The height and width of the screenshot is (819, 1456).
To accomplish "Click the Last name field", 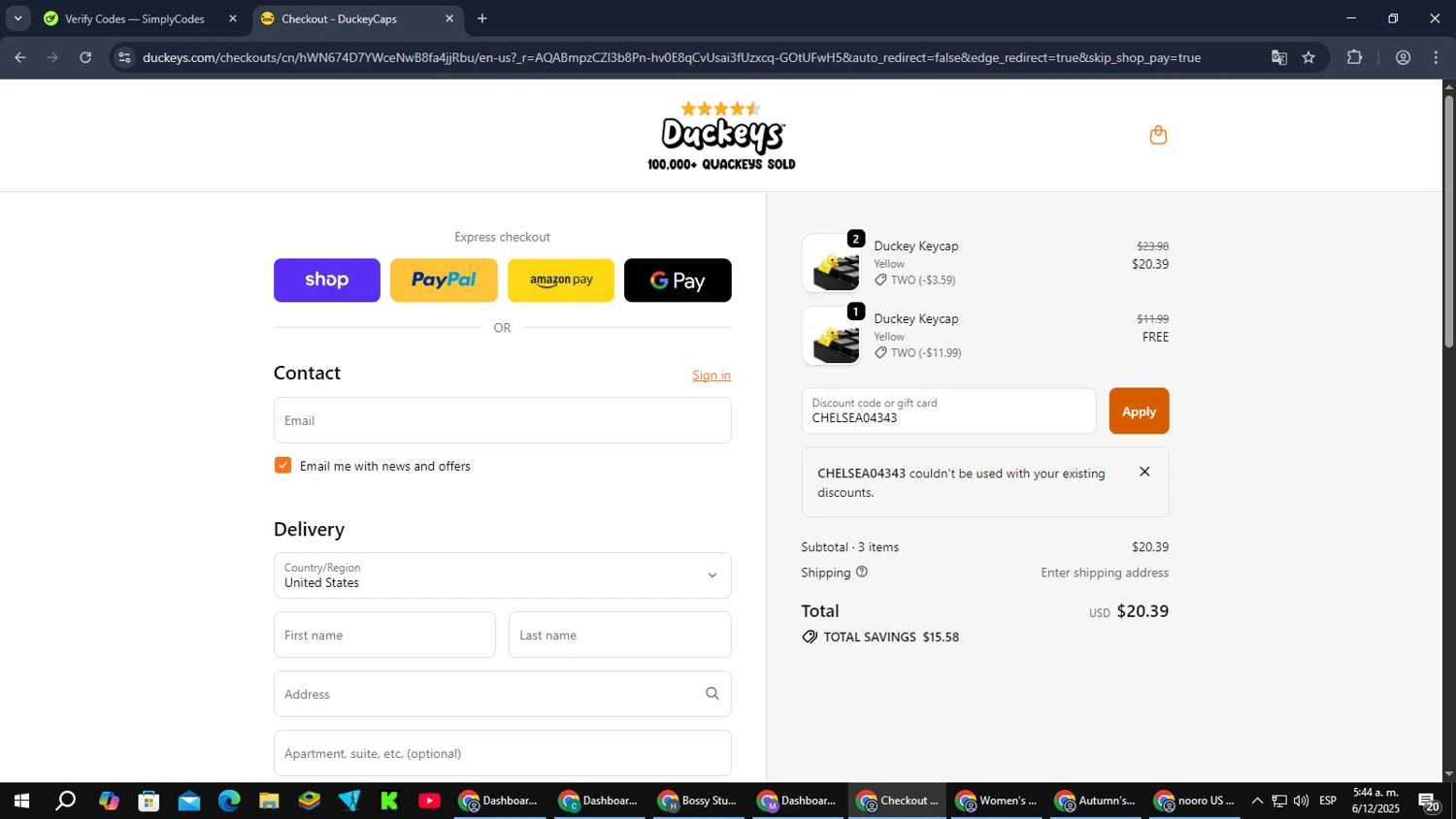I will pyautogui.click(x=620, y=635).
